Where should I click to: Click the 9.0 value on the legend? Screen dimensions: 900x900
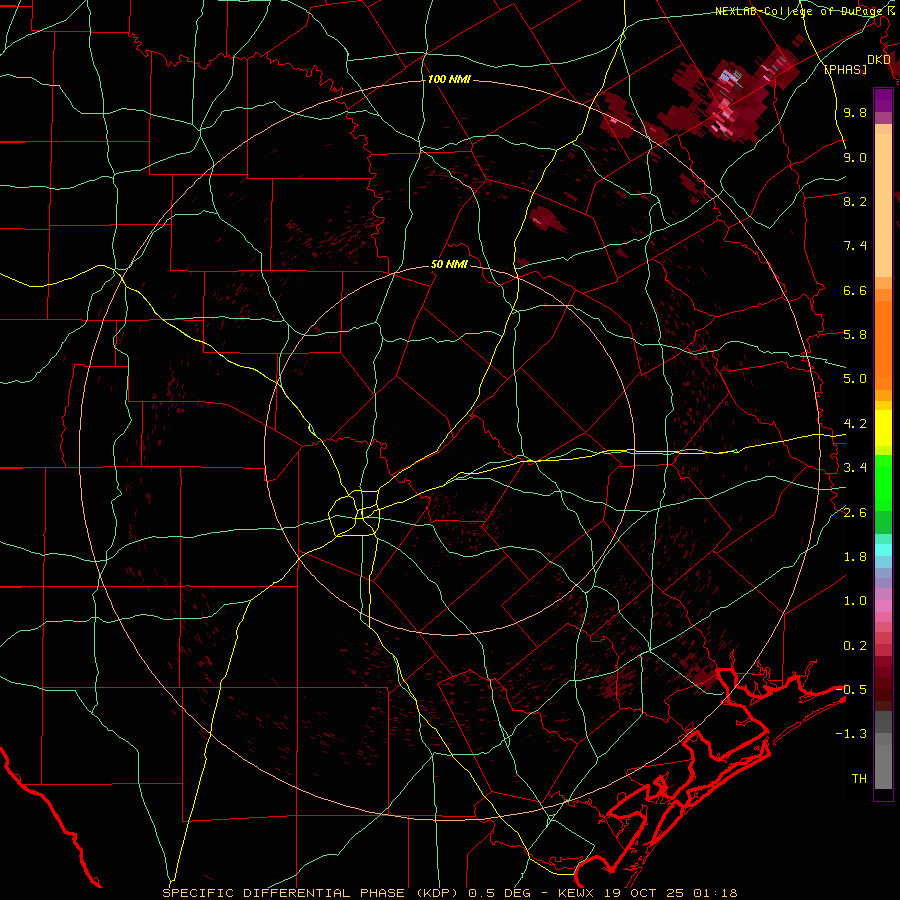(855, 157)
